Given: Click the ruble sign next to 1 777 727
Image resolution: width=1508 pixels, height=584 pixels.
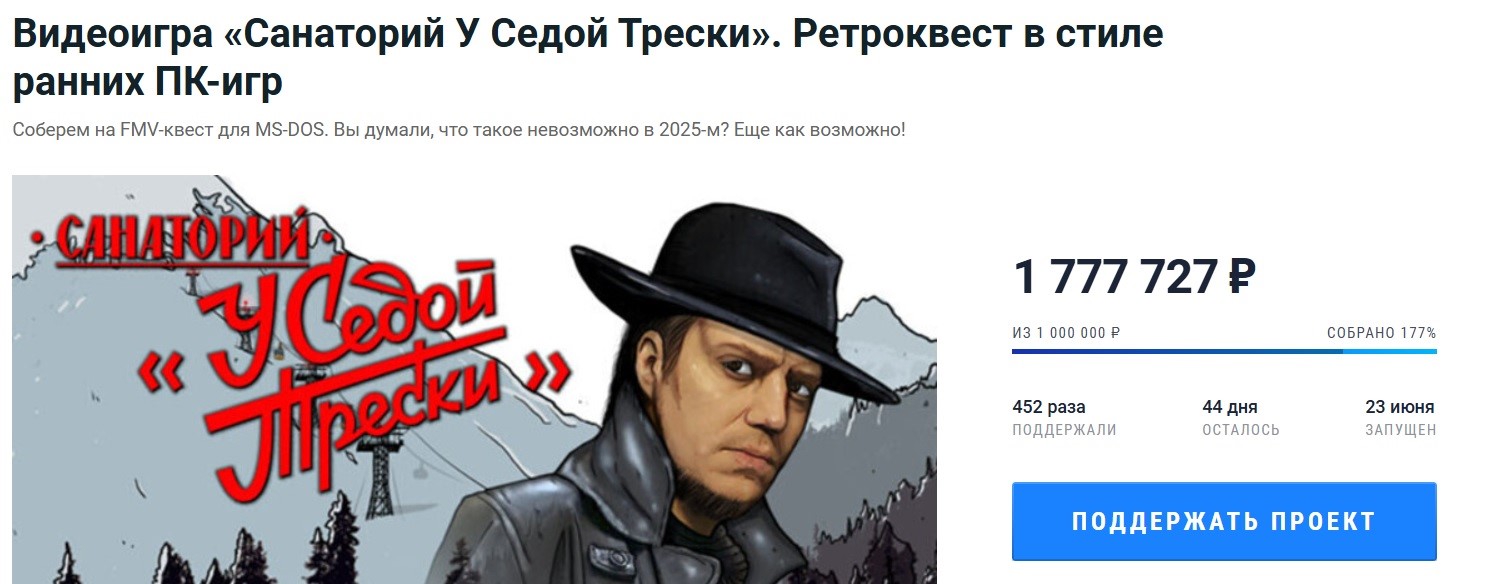Looking at the screenshot, I should 1241,277.
